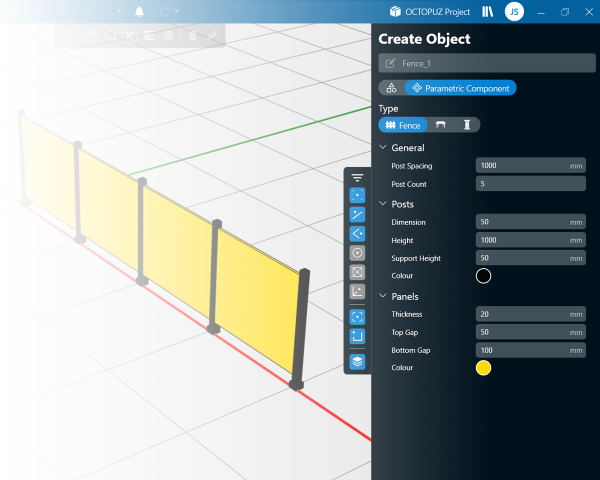Select the Parametric Component tab

click(x=461, y=88)
